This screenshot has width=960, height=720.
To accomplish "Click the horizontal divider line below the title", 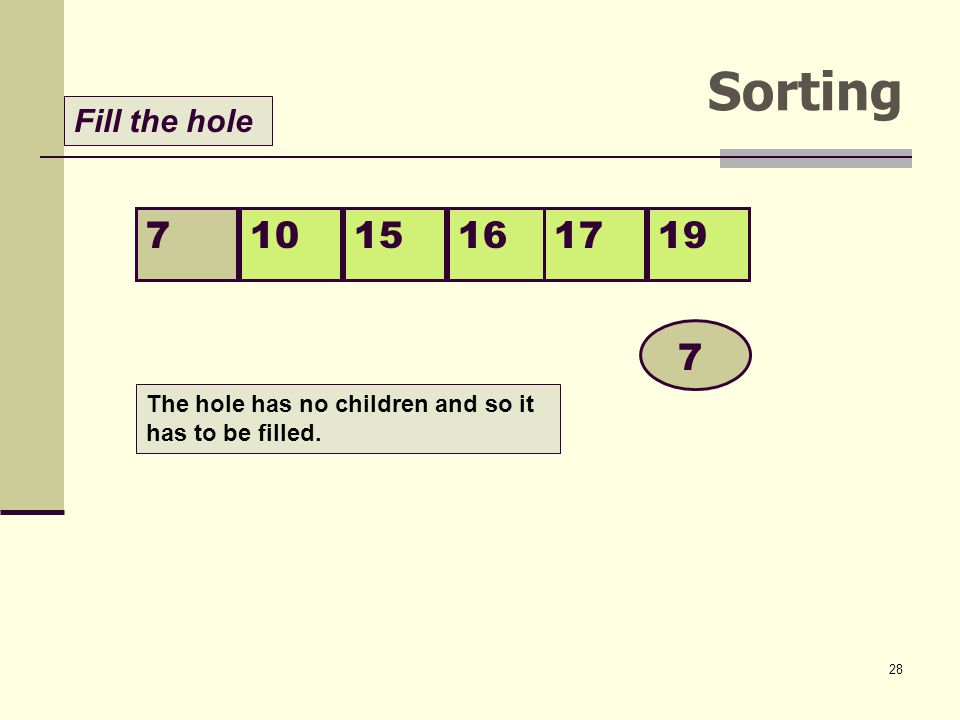I will [380, 157].
